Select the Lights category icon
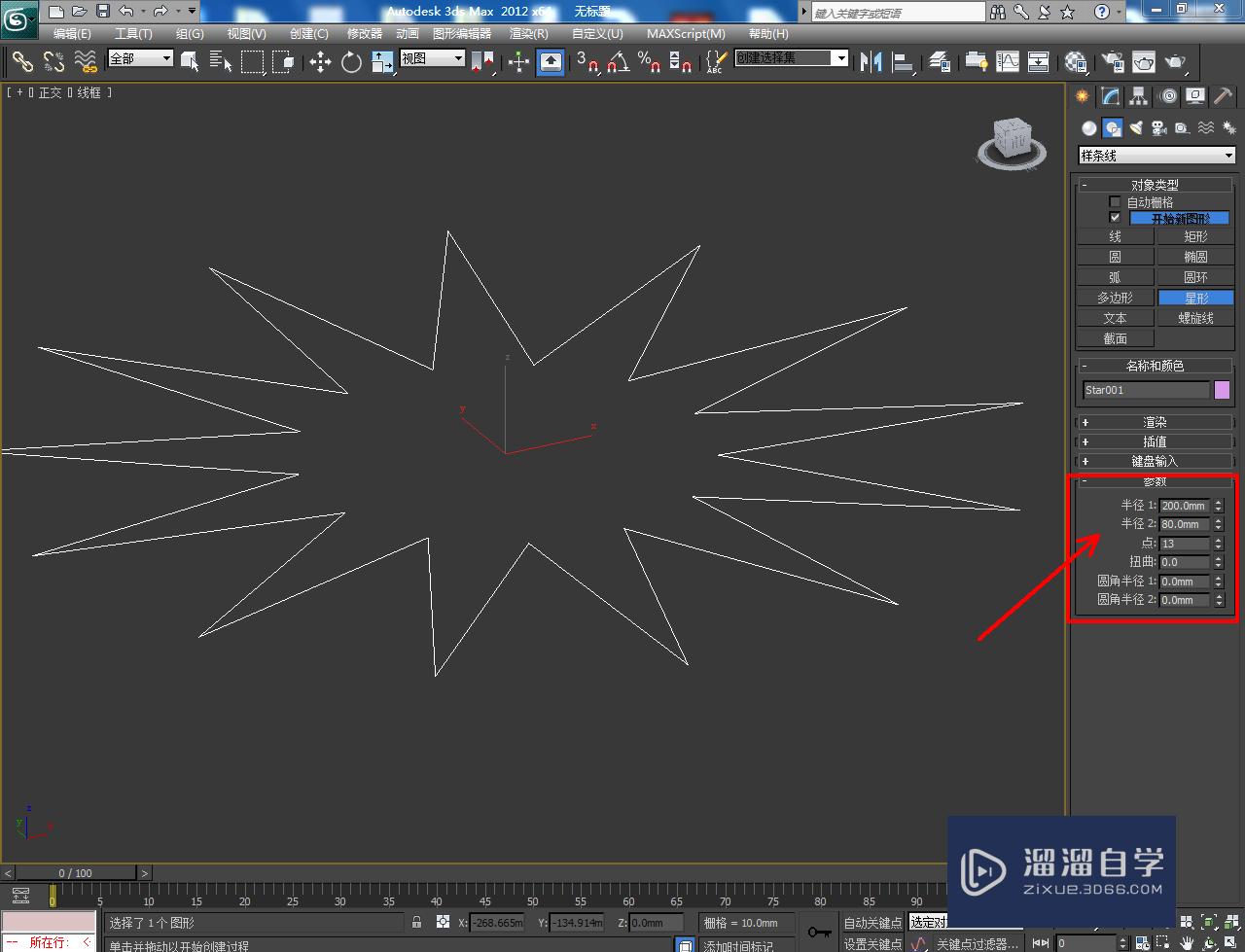 pos(1135,127)
